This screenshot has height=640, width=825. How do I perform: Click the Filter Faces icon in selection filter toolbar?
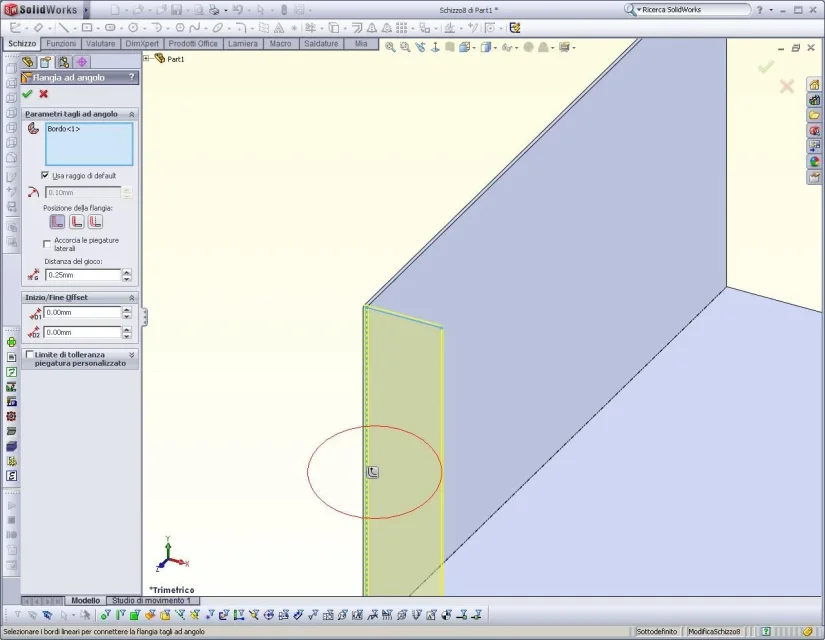135,614
